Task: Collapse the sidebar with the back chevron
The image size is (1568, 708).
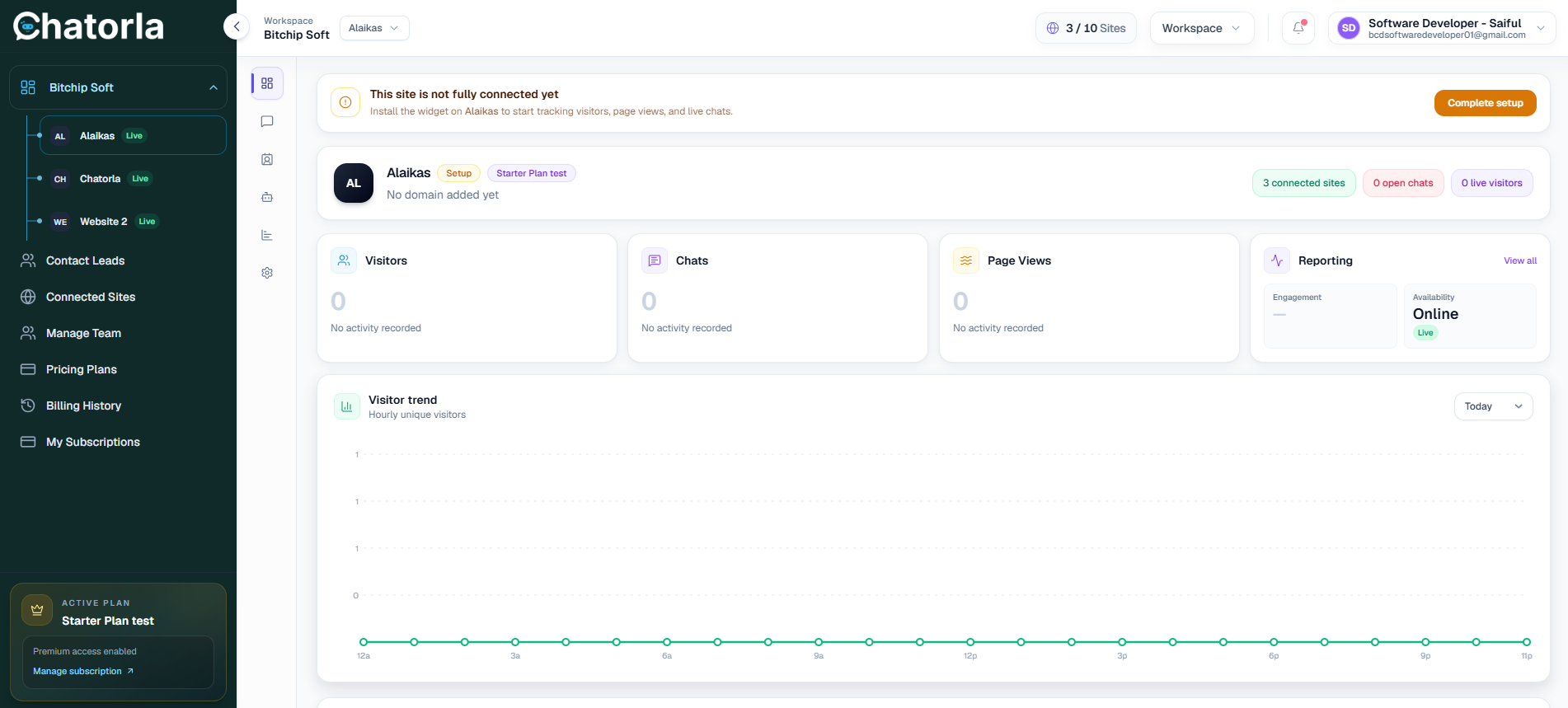Action: (237, 27)
